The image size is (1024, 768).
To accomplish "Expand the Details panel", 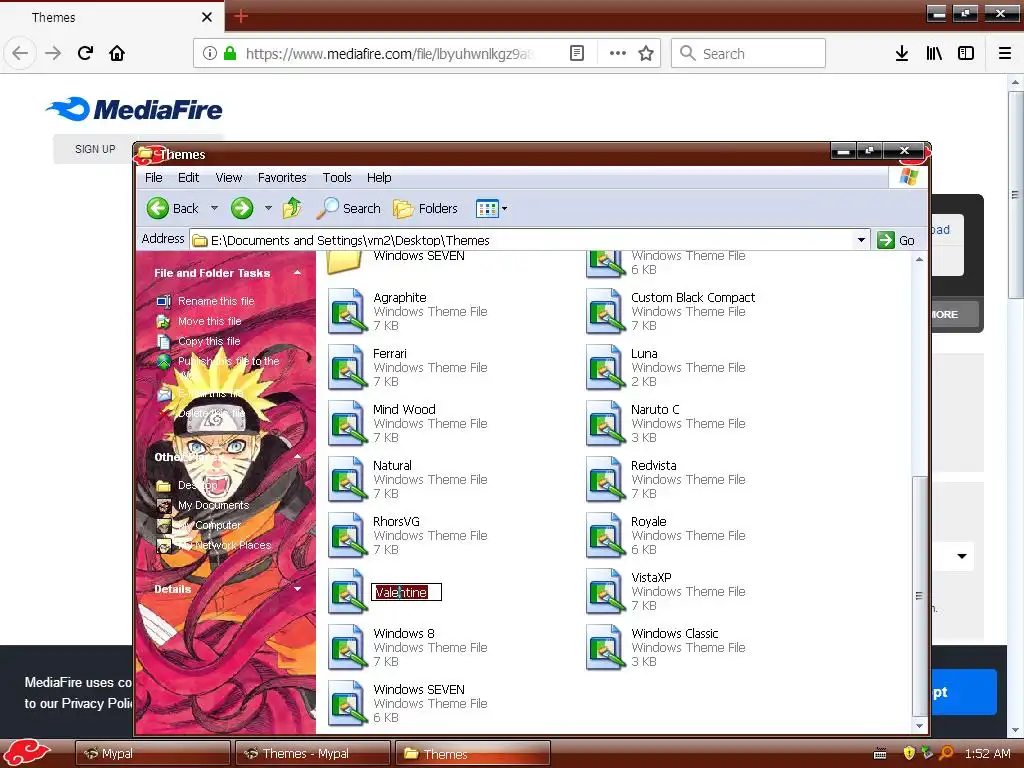I will [x=298, y=589].
